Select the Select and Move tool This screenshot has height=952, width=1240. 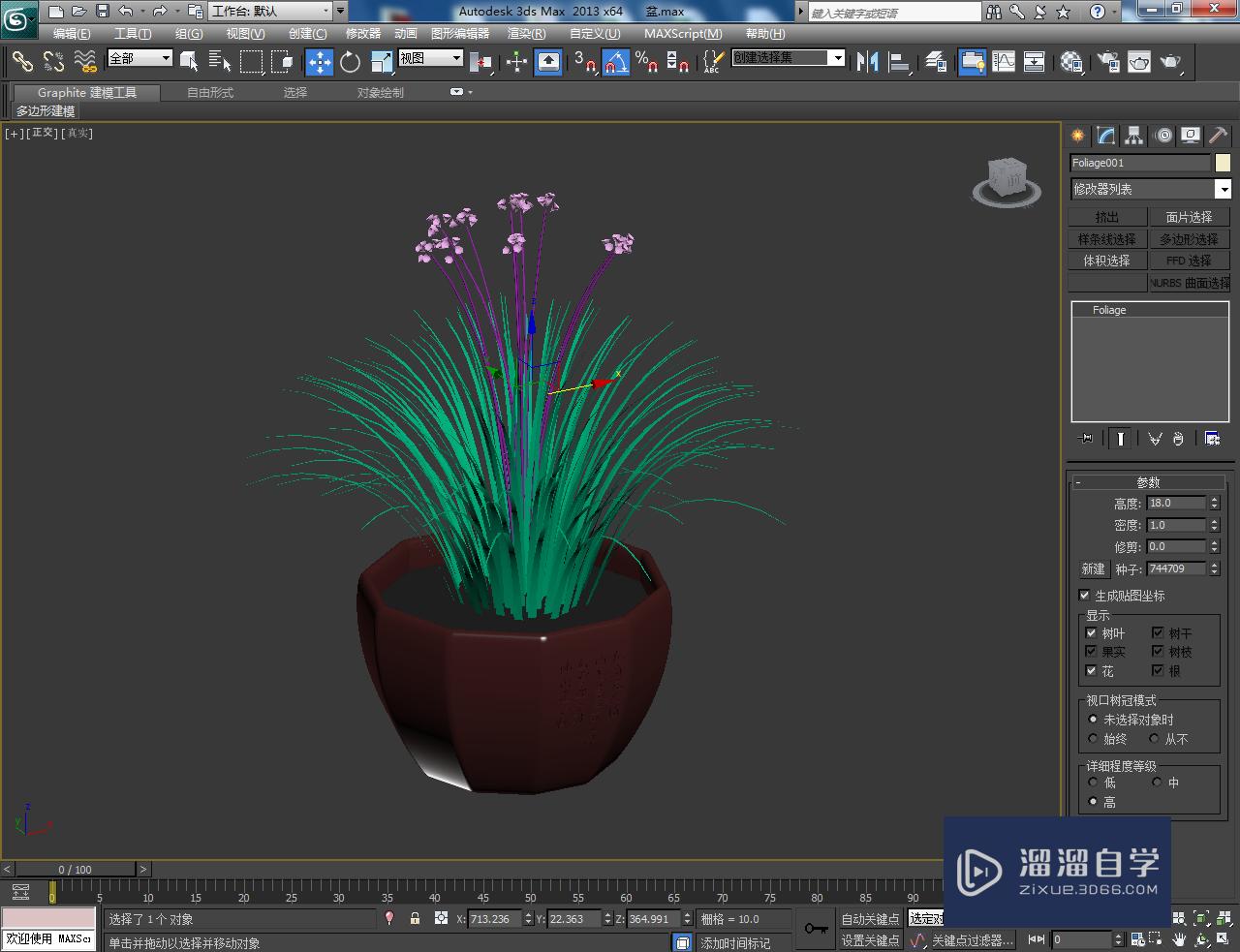319,62
